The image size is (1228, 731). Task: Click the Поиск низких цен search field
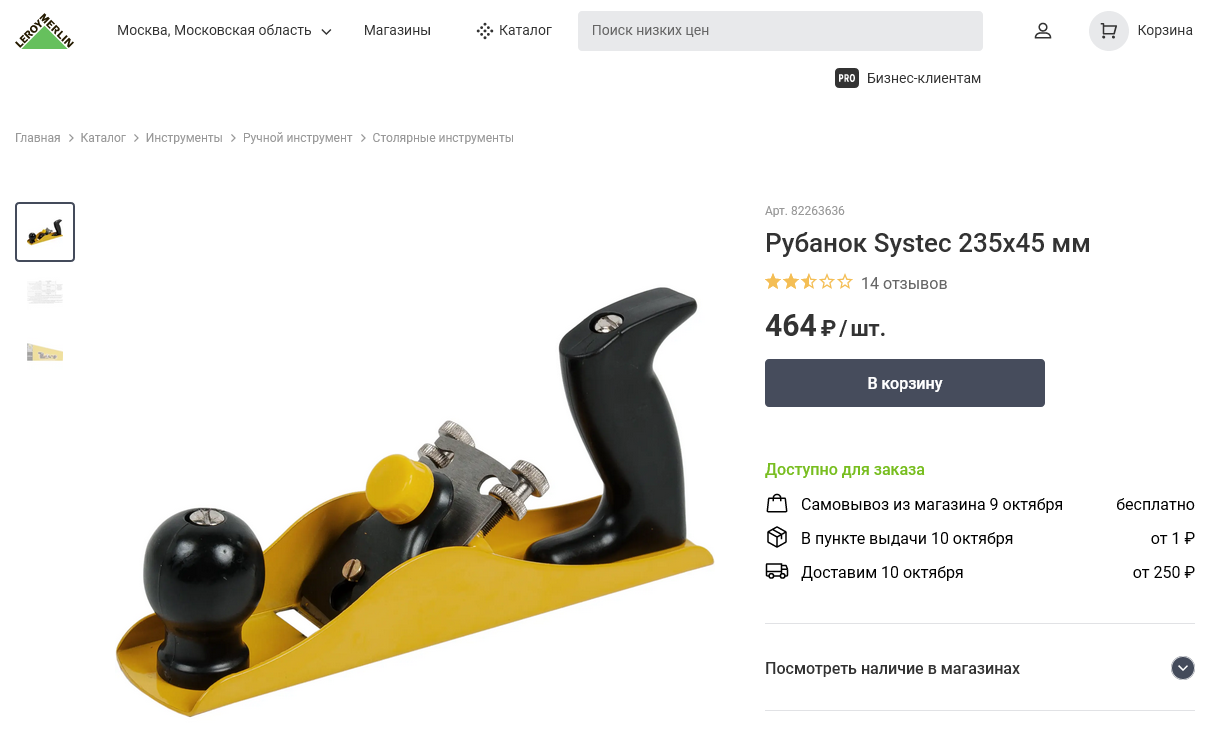780,31
